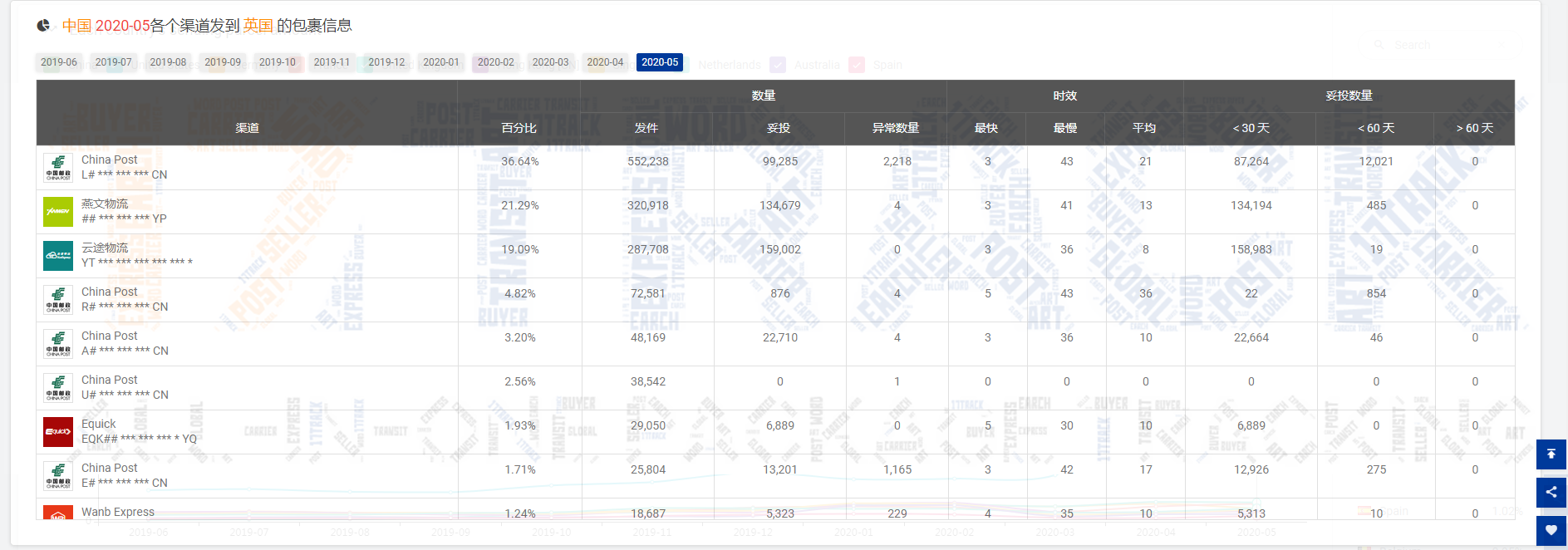The width and height of the screenshot is (1568, 550).
Task: Select the 2019-12 month tab
Action: [x=386, y=62]
